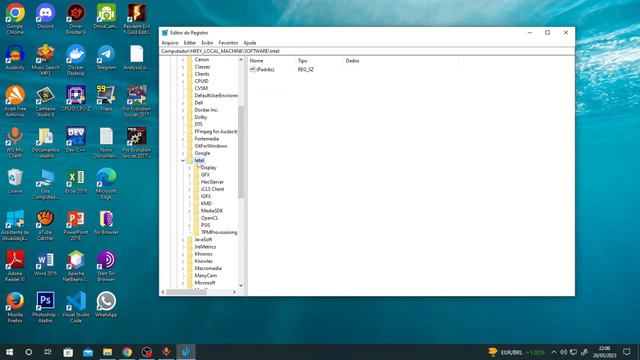The width and height of the screenshot is (640, 360).
Task: Launch Mozilla Firefox desktop shortcut
Action: point(15,307)
